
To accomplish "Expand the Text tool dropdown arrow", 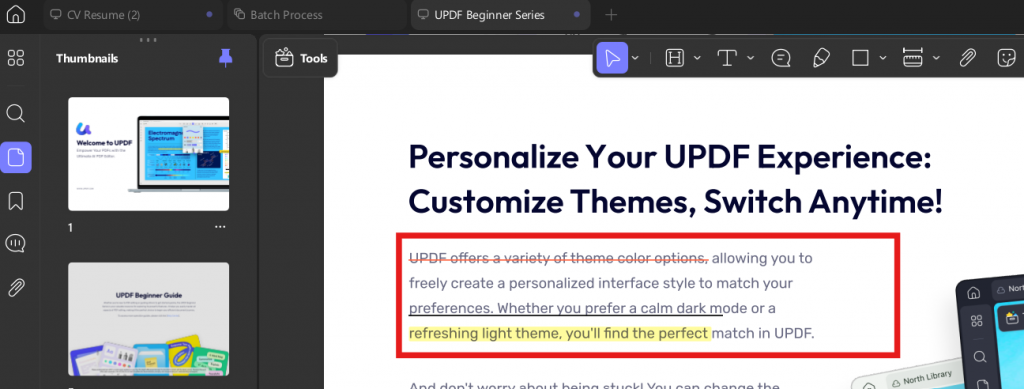I will 750,58.
